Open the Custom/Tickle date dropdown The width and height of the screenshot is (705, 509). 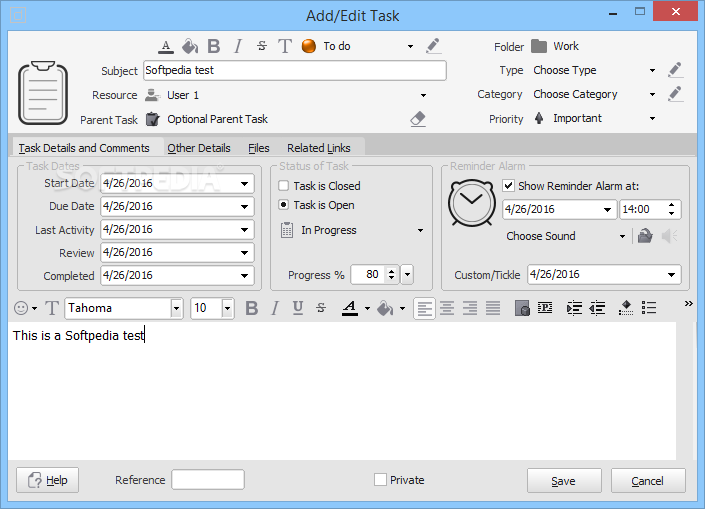pyautogui.click(x=671, y=275)
